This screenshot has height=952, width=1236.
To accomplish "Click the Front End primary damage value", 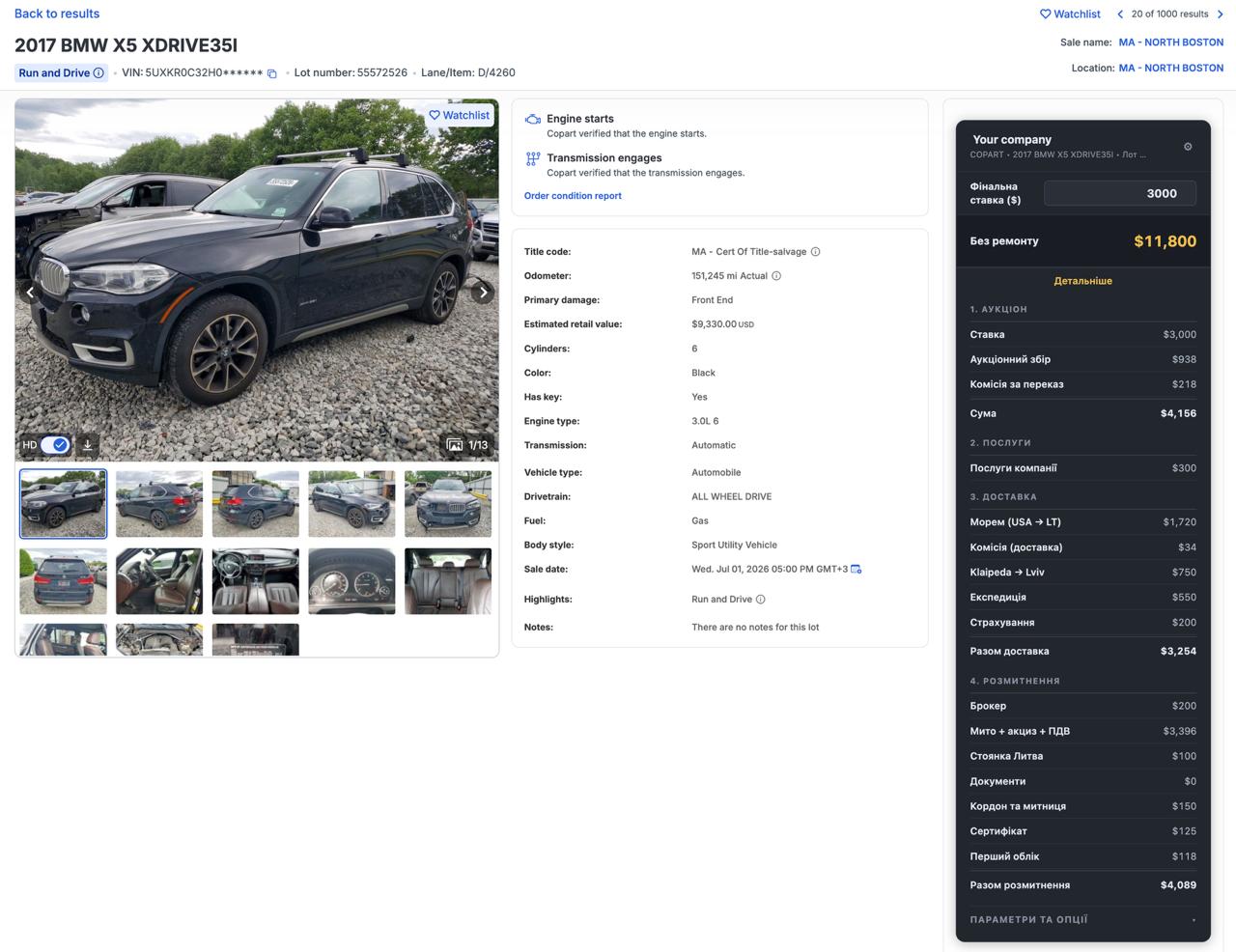I will [713, 300].
